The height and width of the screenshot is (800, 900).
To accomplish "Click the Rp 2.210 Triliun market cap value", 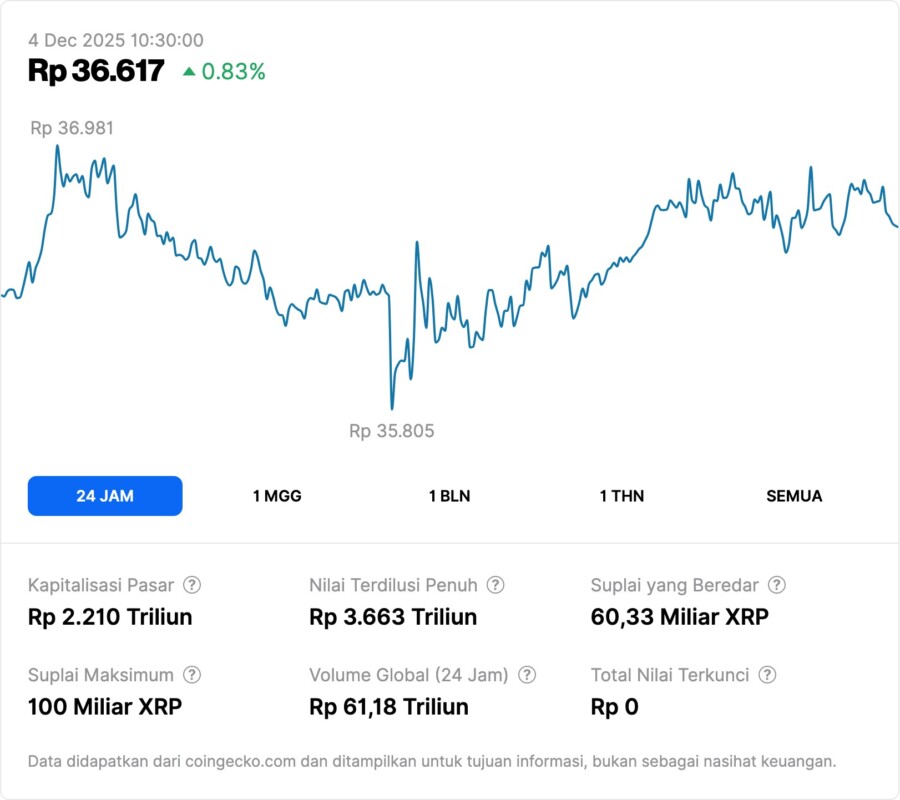I will pos(110,617).
